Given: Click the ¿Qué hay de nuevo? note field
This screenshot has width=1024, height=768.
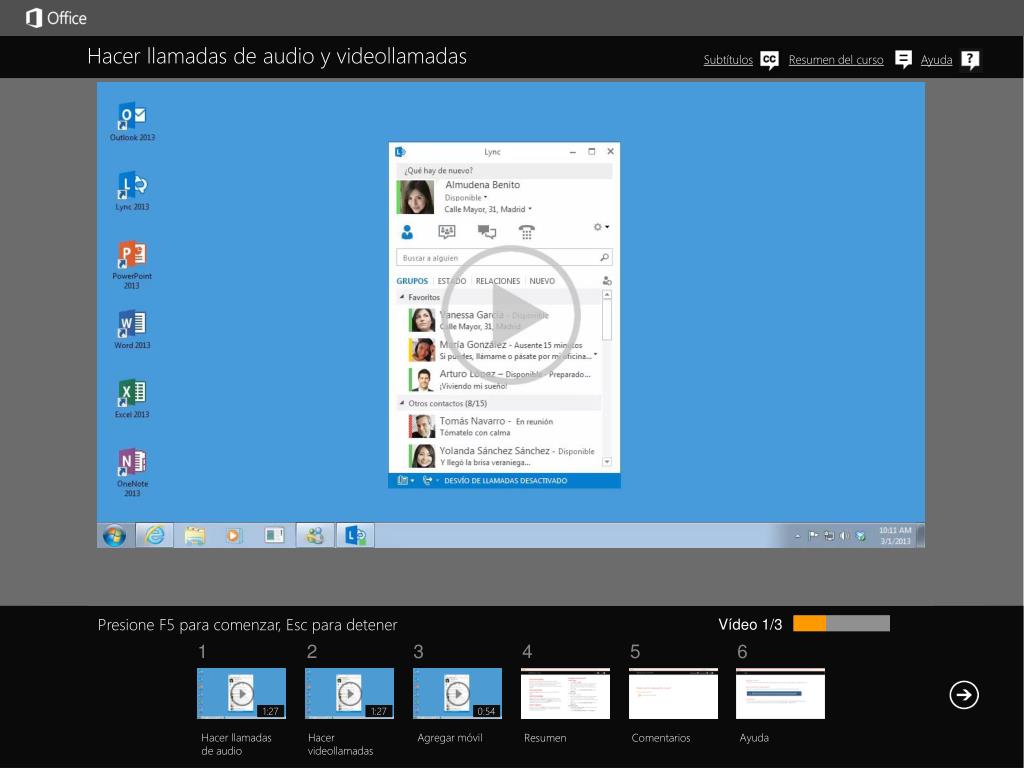Looking at the screenshot, I should point(504,170).
